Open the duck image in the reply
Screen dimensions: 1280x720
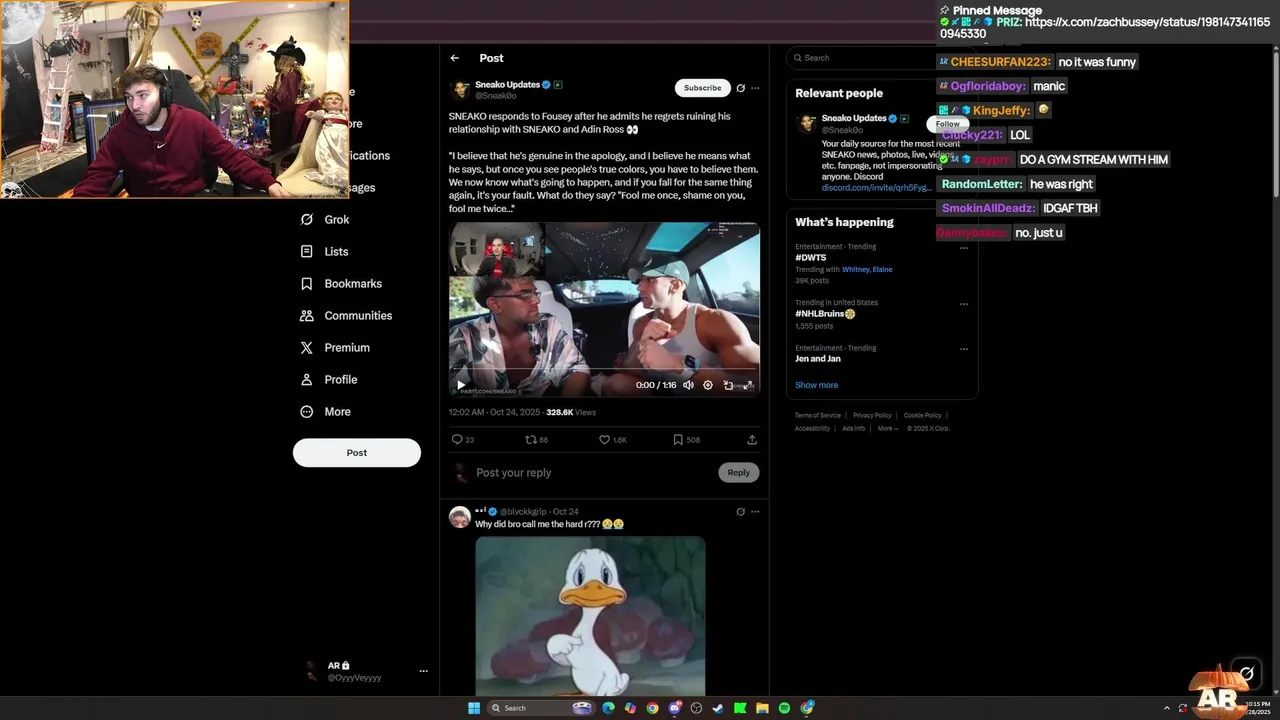click(590, 616)
